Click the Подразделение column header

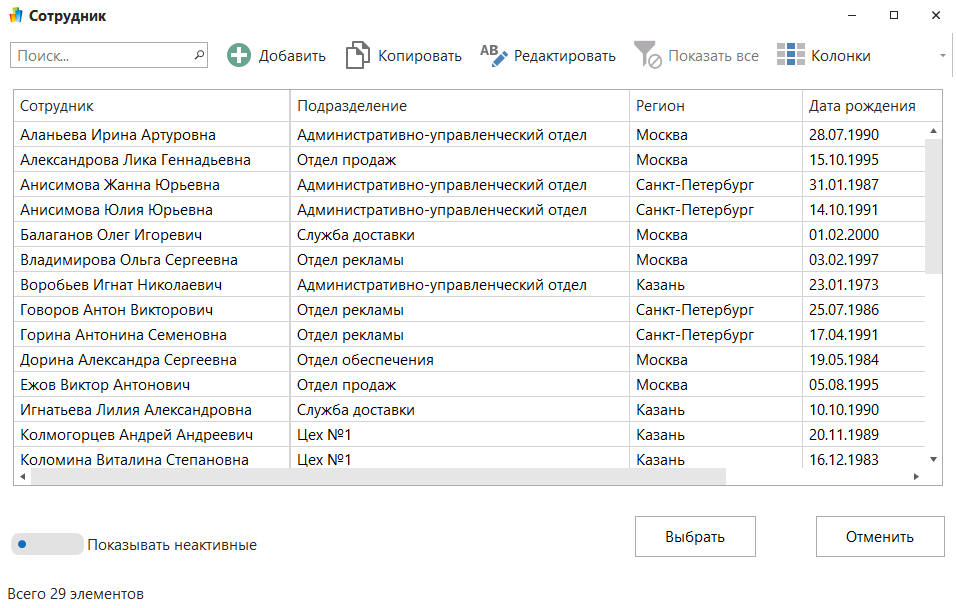[x=459, y=106]
